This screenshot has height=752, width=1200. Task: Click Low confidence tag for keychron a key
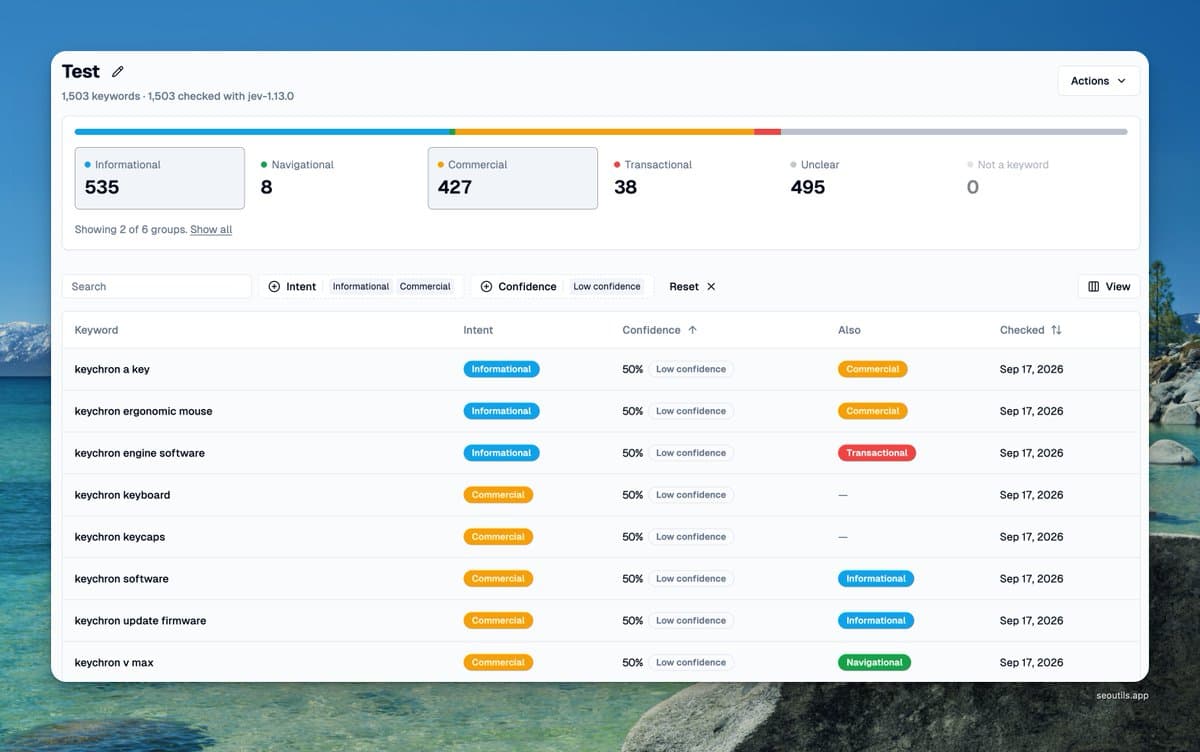pos(691,369)
